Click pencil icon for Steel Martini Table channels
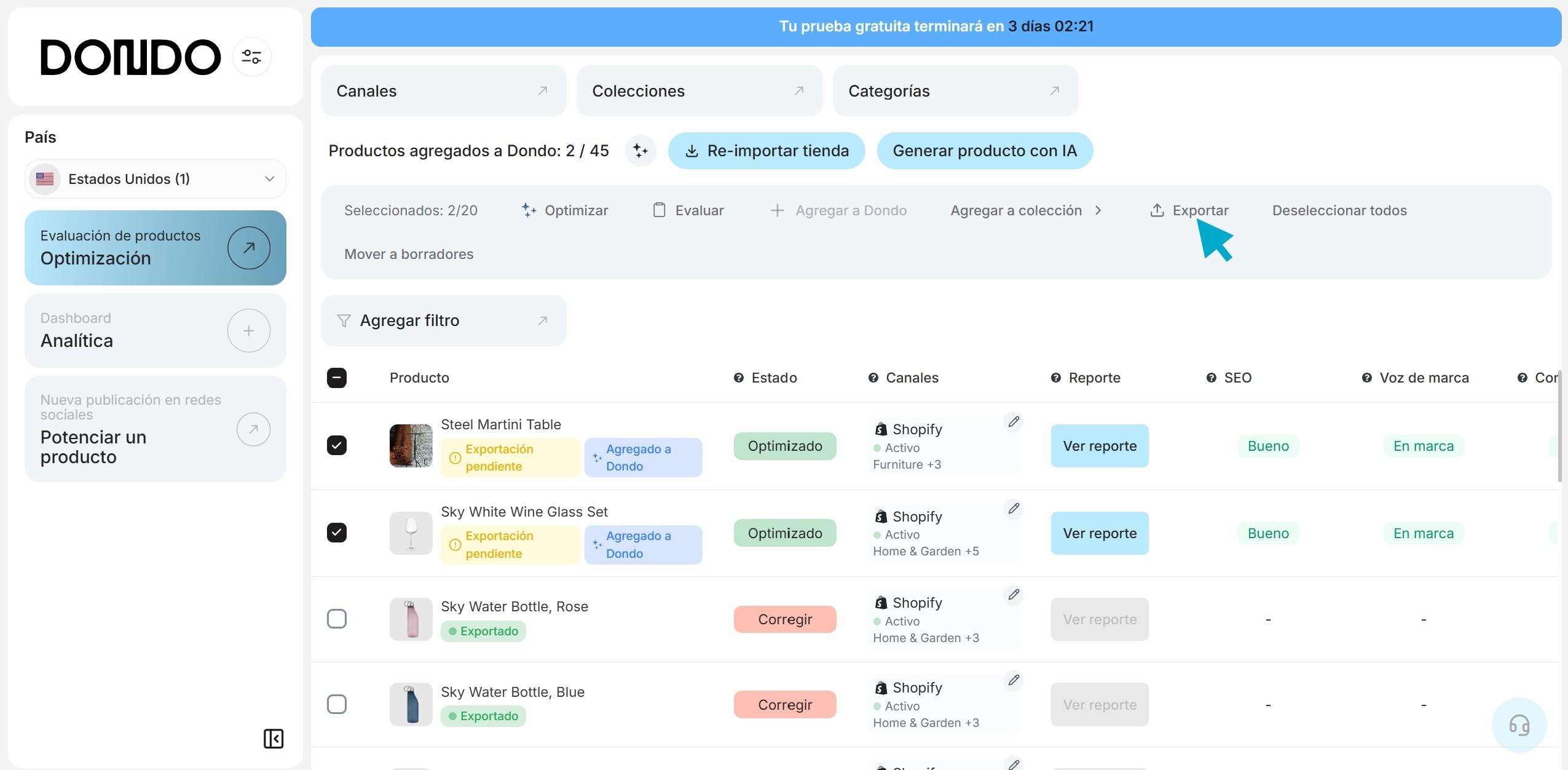Screen dimensions: 1568x770 pyautogui.click(x=1014, y=422)
